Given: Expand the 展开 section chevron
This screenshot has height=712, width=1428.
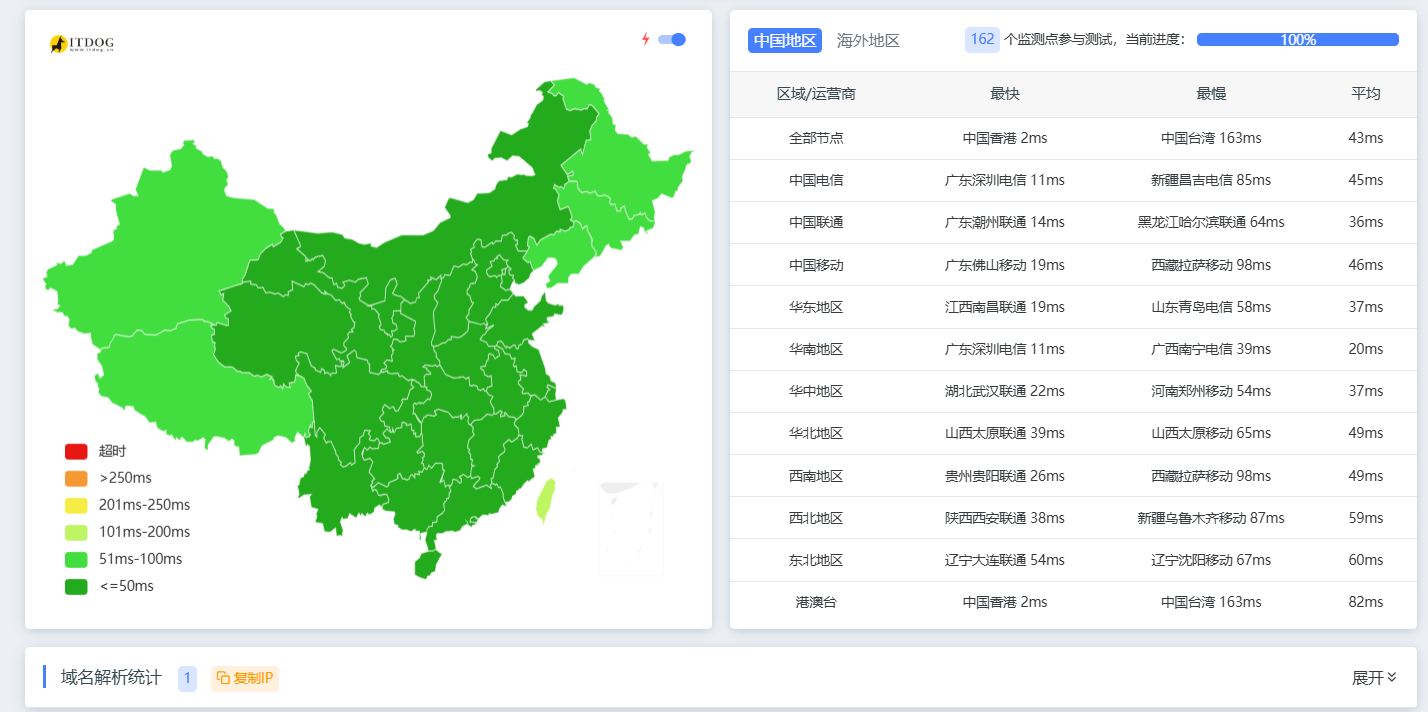Looking at the screenshot, I should pos(1392,677).
